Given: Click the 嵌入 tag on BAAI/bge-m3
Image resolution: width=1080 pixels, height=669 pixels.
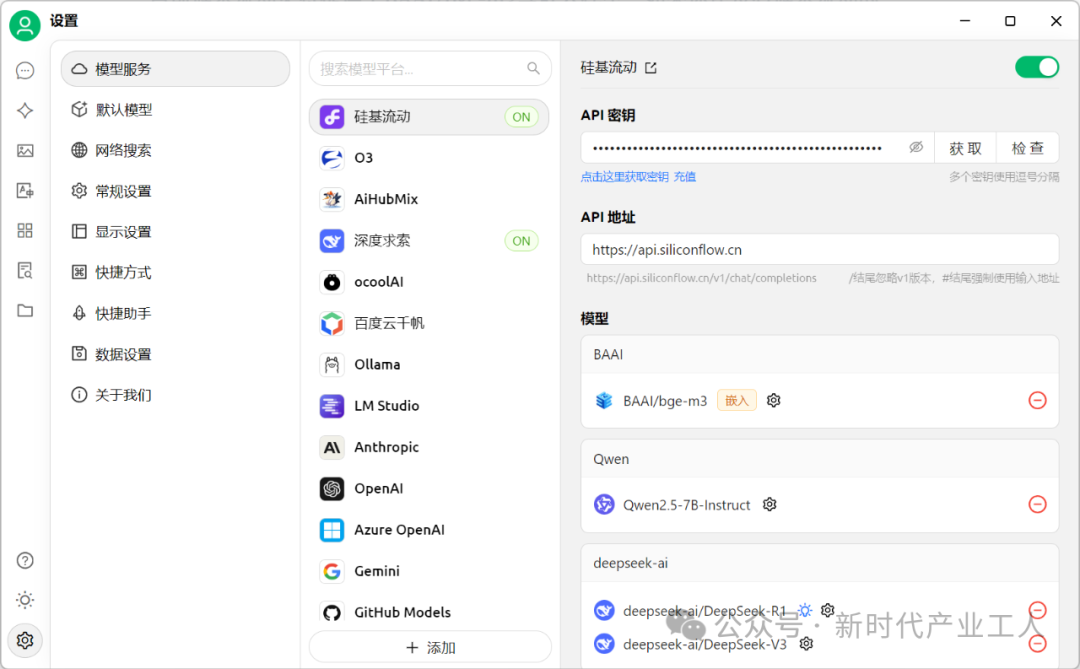Looking at the screenshot, I should click(736, 400).
